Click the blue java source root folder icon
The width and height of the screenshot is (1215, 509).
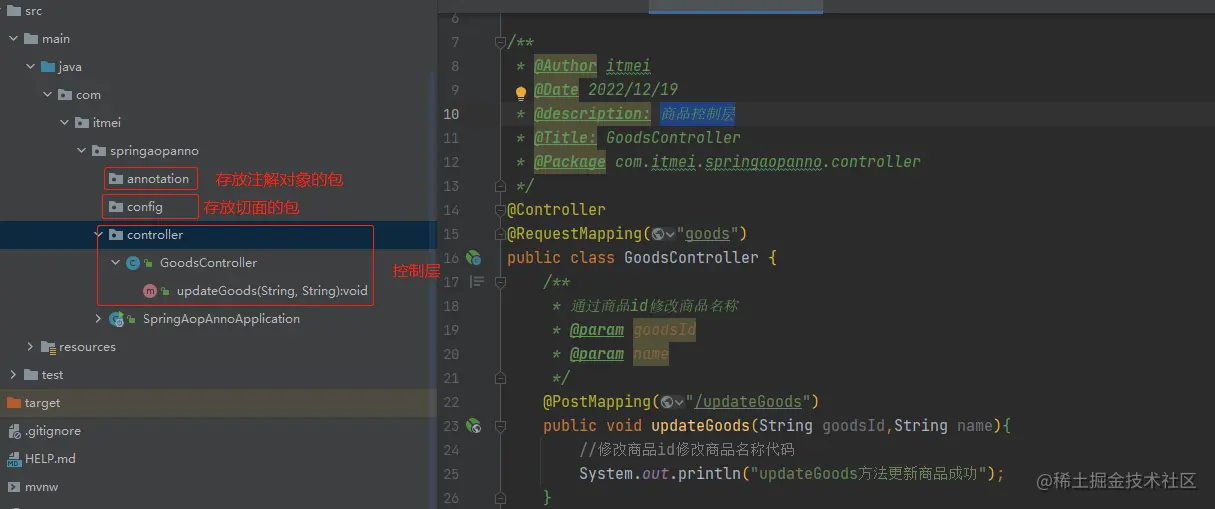tap(48, 67)
